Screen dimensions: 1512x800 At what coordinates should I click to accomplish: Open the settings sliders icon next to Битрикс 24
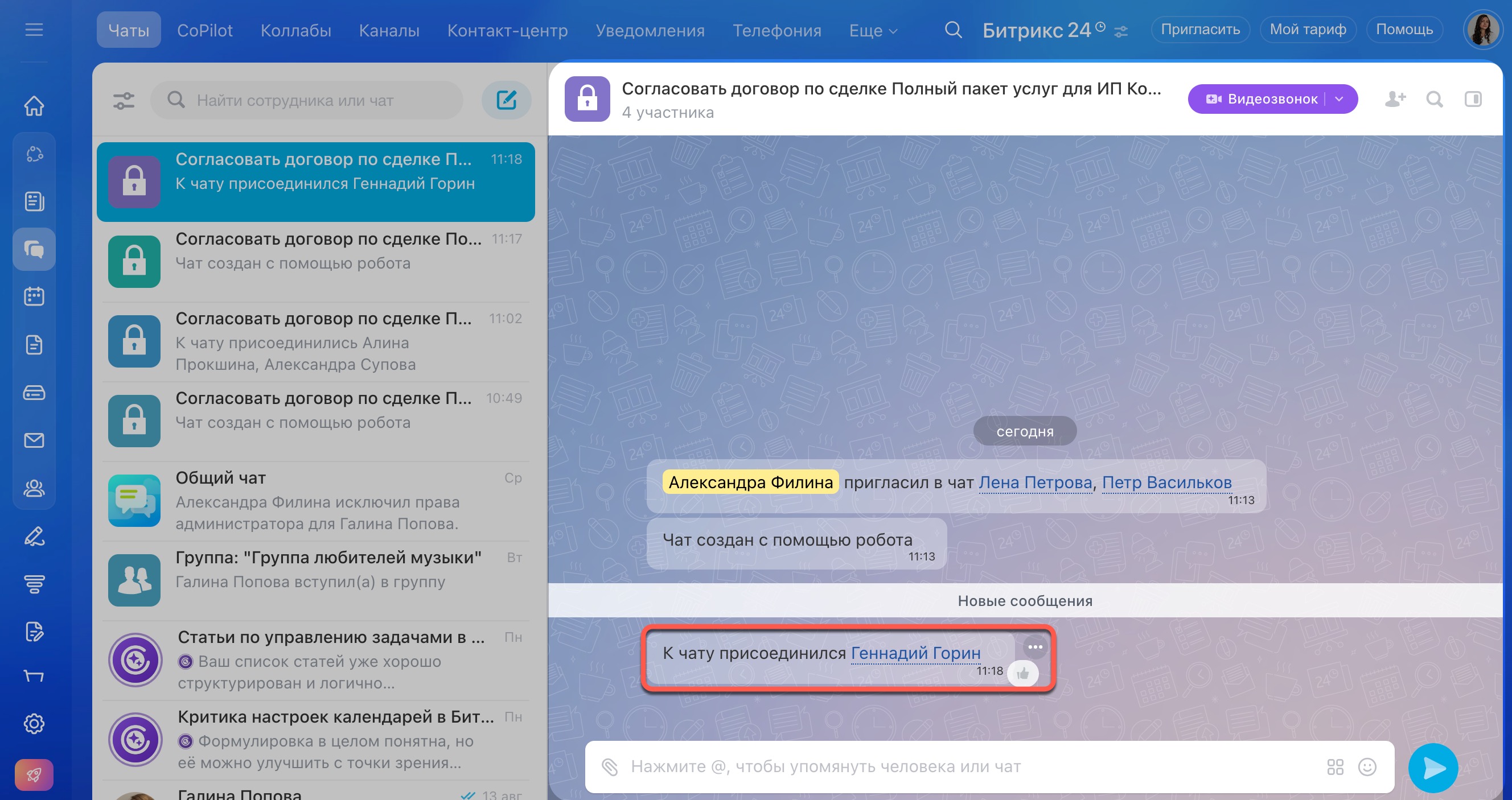(x=1121, y=31)
